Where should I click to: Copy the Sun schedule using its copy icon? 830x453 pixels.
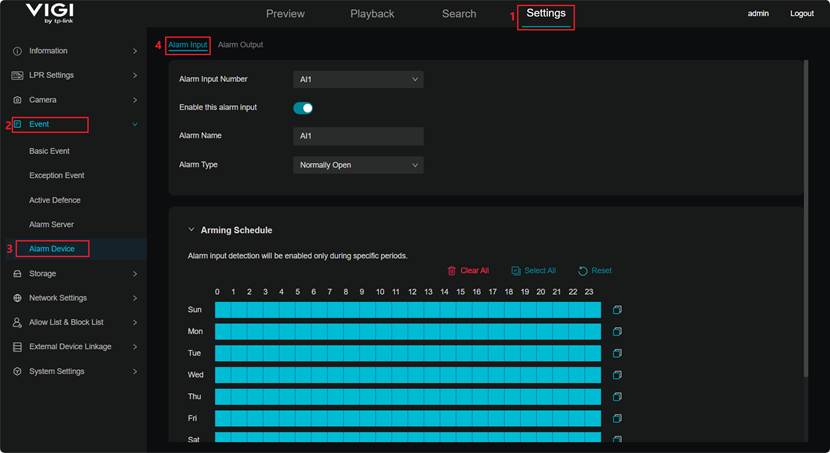tap(617, 310)
